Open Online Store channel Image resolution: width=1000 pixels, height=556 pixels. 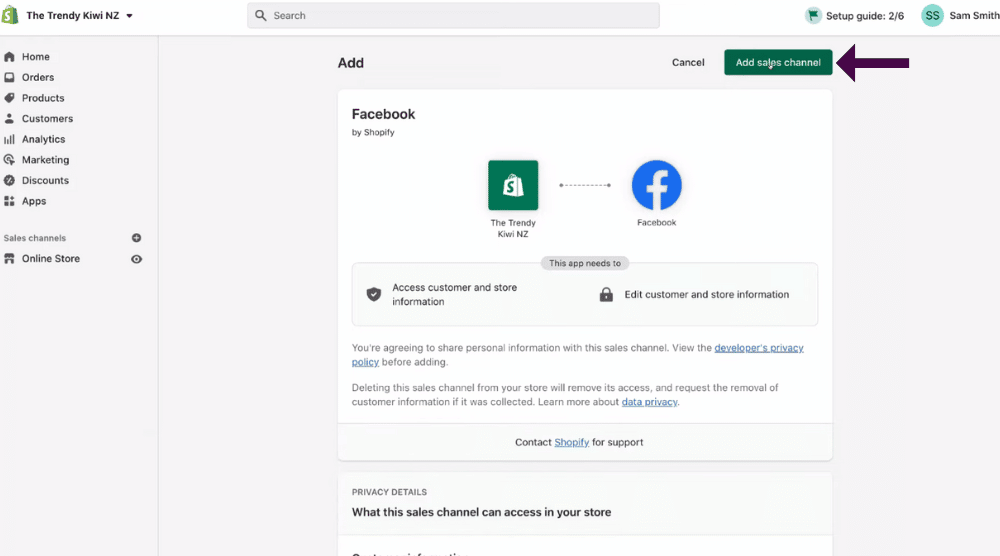click(x=51, y=258)
